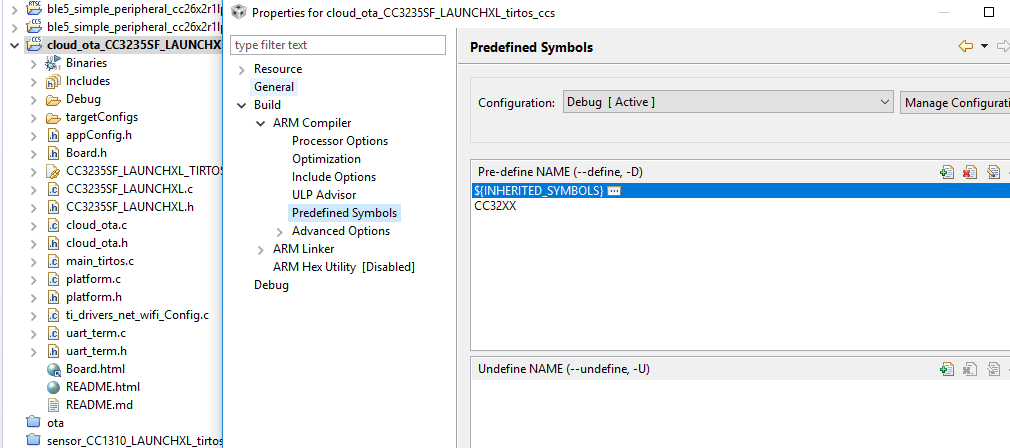Edit the selected pre-define symbol
This screenshot has width=1010, height=448.
point(992,172)
